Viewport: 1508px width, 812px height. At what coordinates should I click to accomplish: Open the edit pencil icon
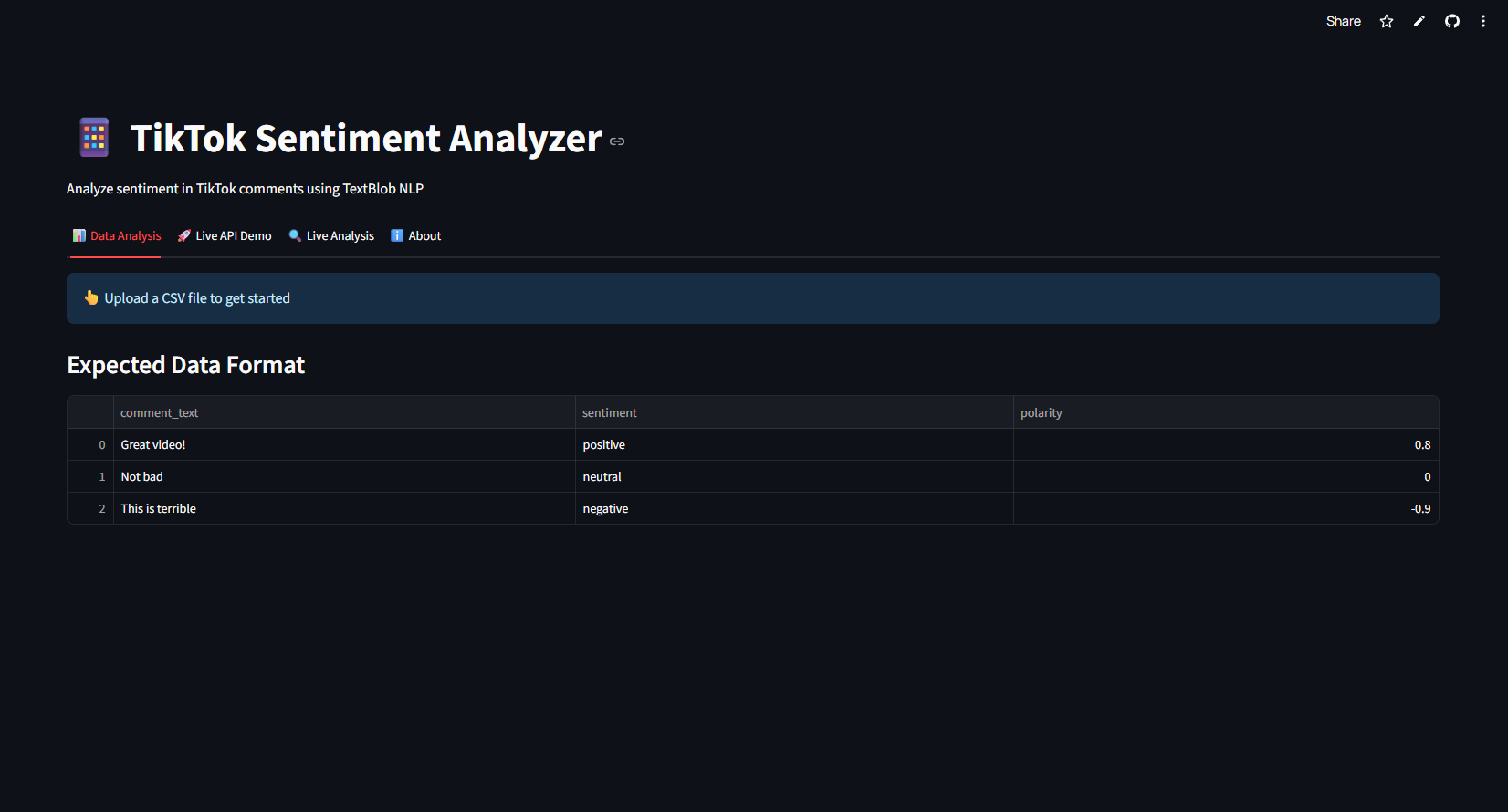[x=1419, y=21]
